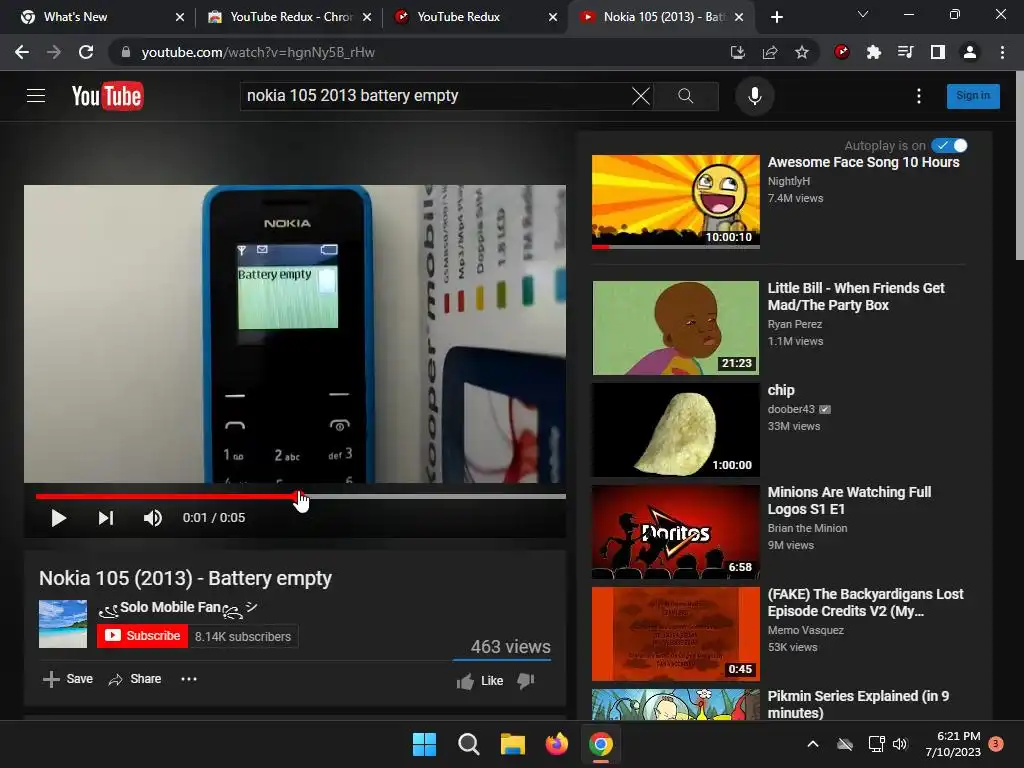
Task: Dislike the video with thumbs down
Action: coord(526,681)
